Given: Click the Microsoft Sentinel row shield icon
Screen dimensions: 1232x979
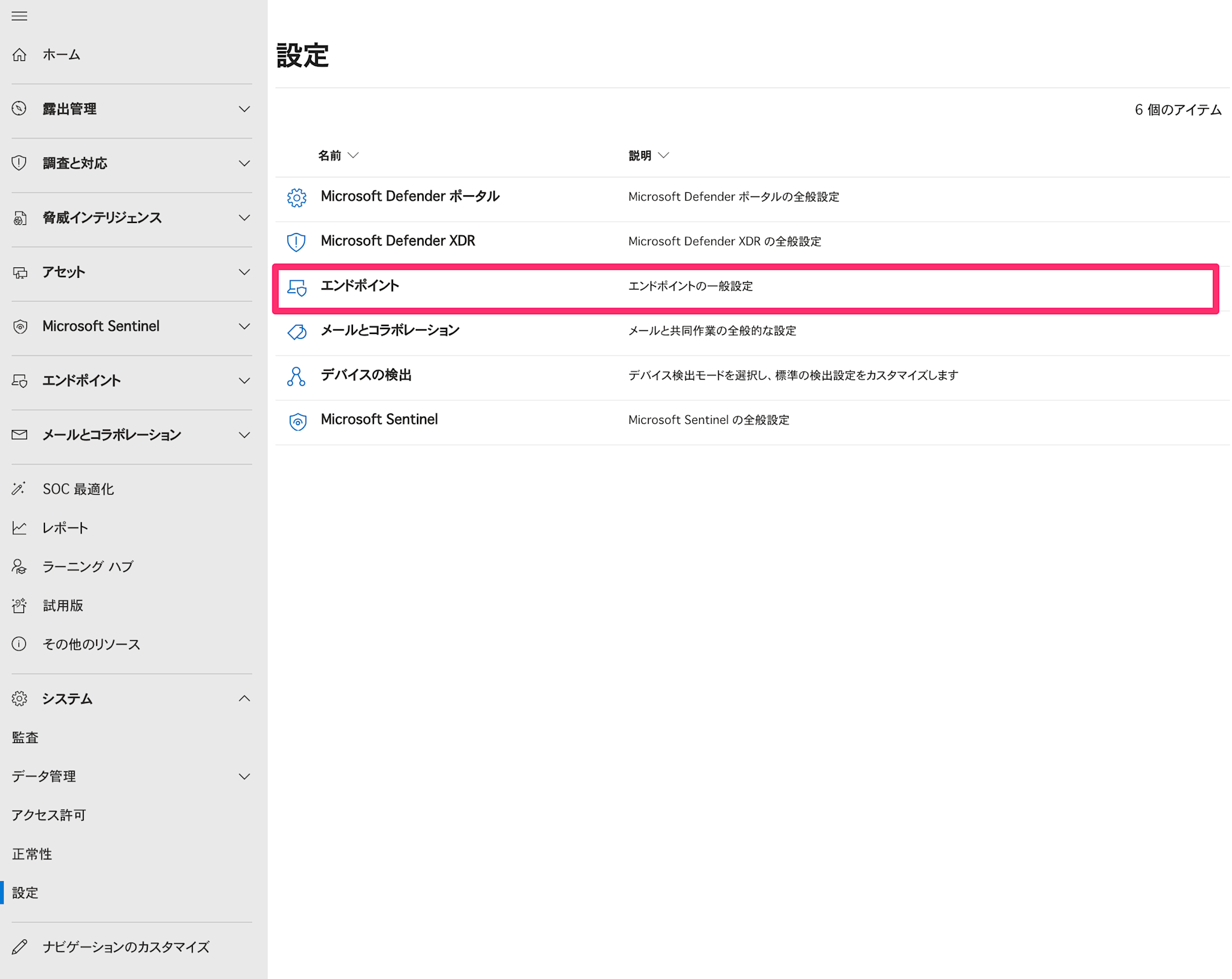Looking at the screenshot, I should pyautogui.click(x=298, y=421).
